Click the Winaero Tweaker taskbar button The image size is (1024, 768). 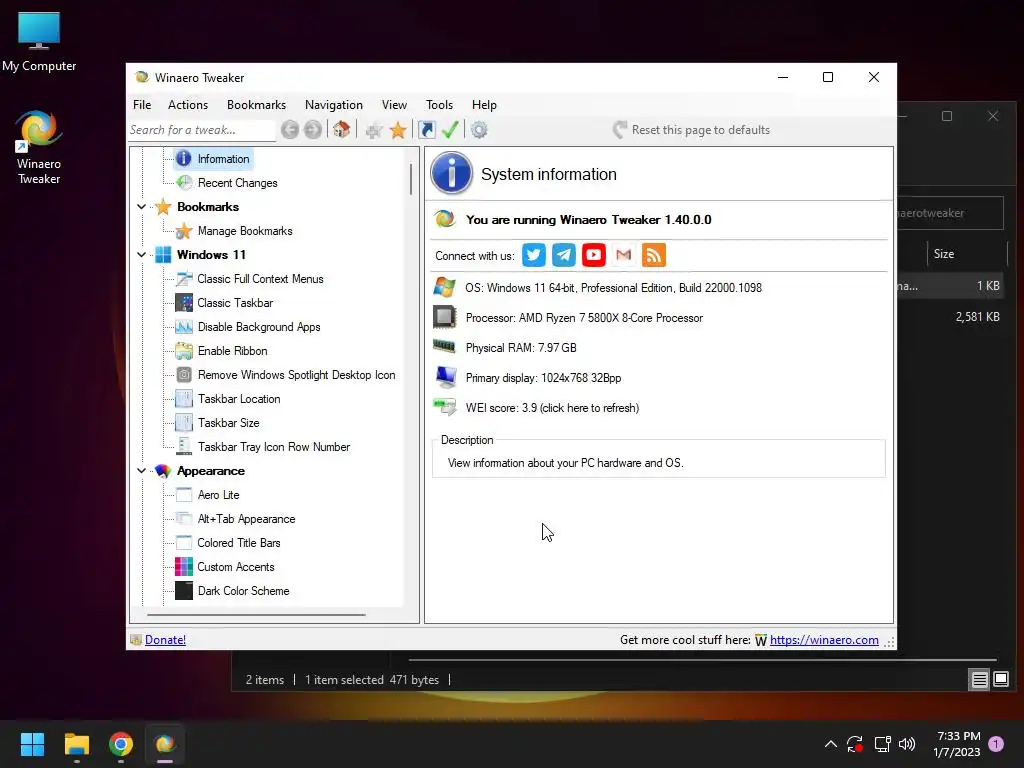(165, 744)
